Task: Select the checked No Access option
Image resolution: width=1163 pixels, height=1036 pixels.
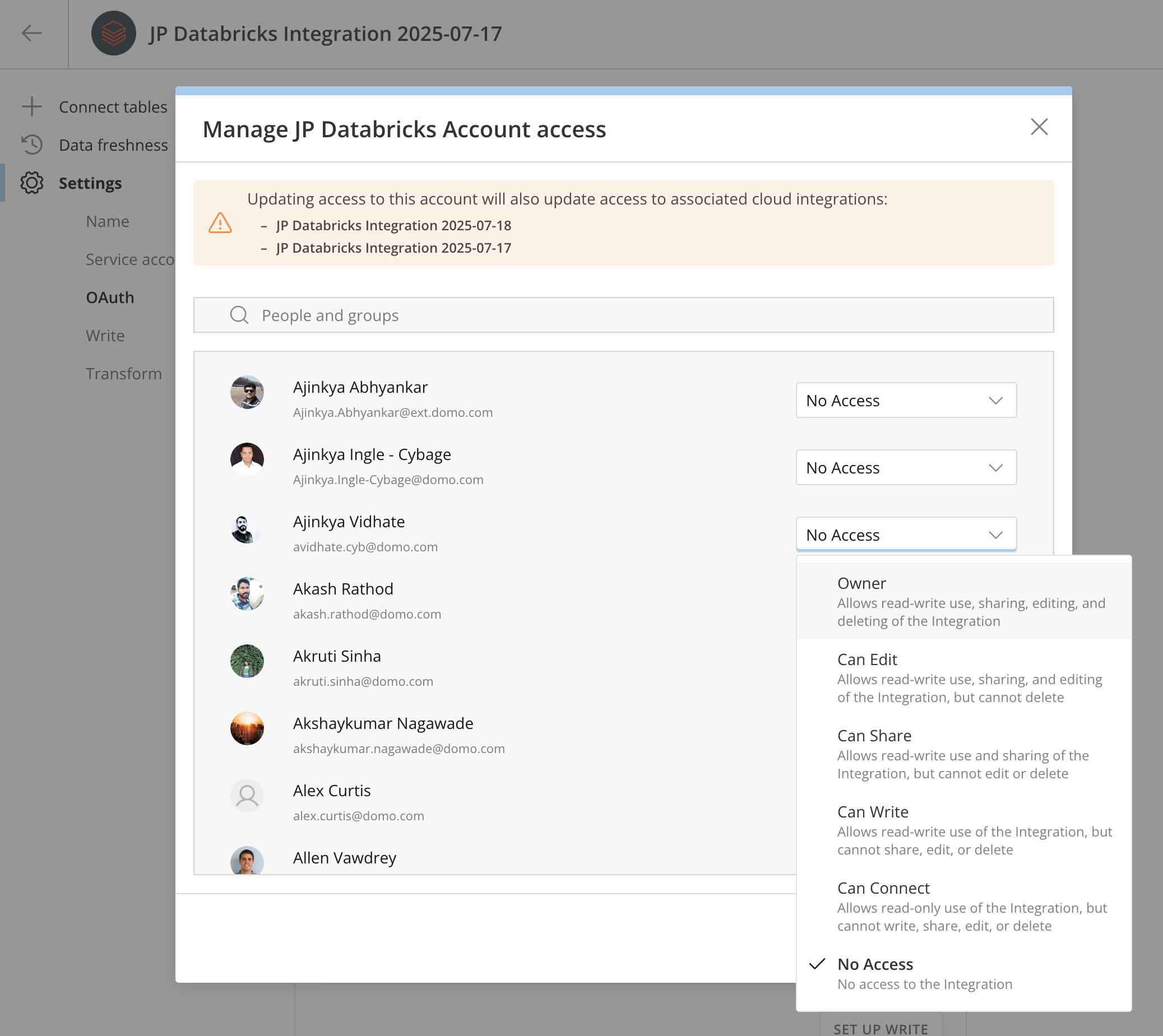Action: point(964,973)
